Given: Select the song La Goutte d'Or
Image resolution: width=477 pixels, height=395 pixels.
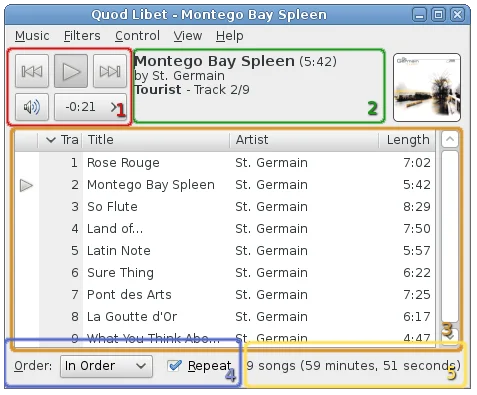Looking at the screenshot, I should (x=225, y=317).
